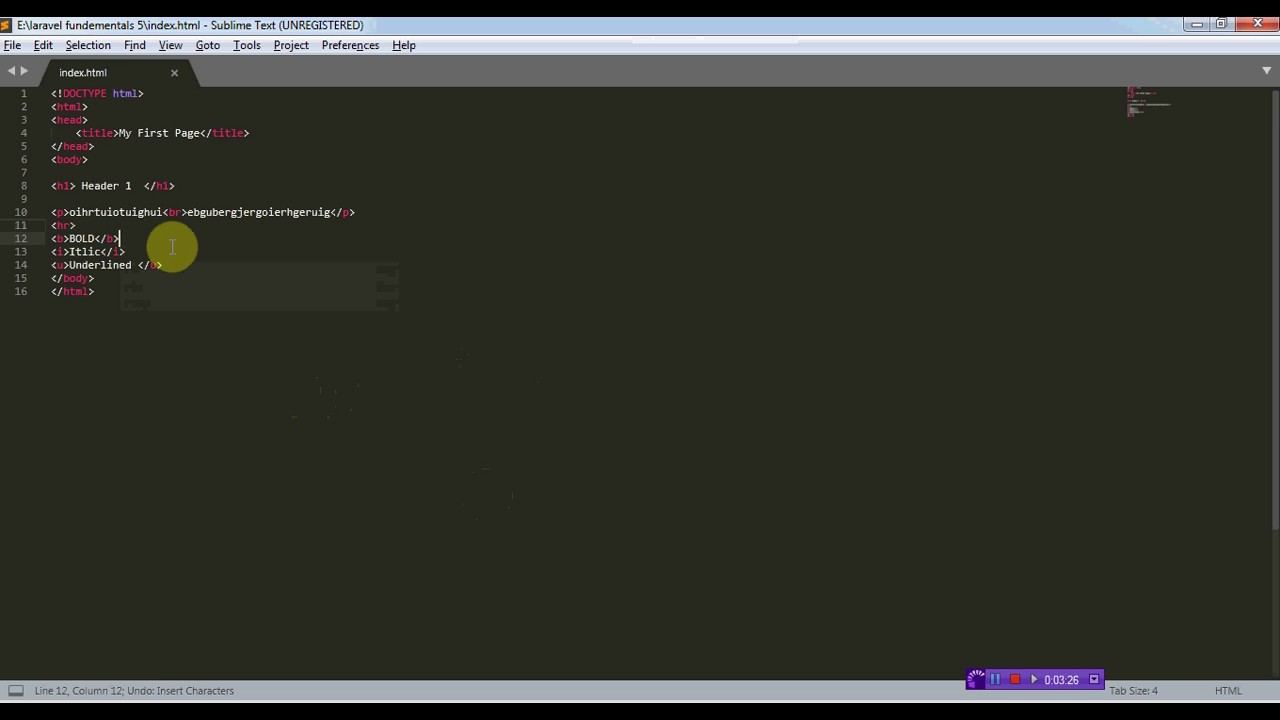Go to next tab with right arrow
The image size is (1280, 720).
point(24,71)
